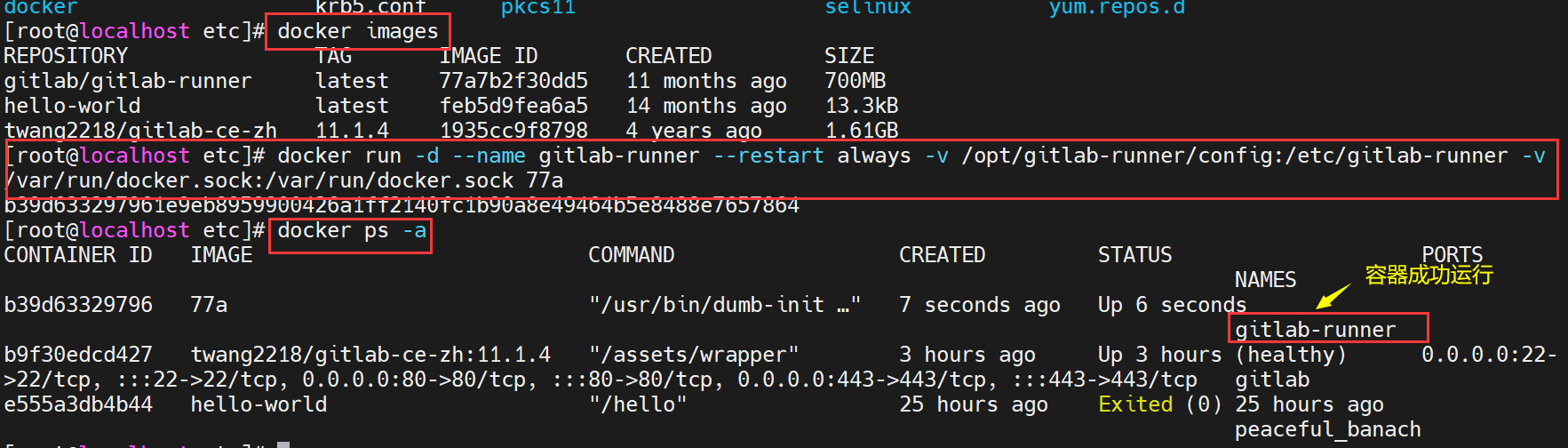Click container name peaceful_banach
The image size is (1568, 448).
pyautogui.click(x=1328, y=429)
